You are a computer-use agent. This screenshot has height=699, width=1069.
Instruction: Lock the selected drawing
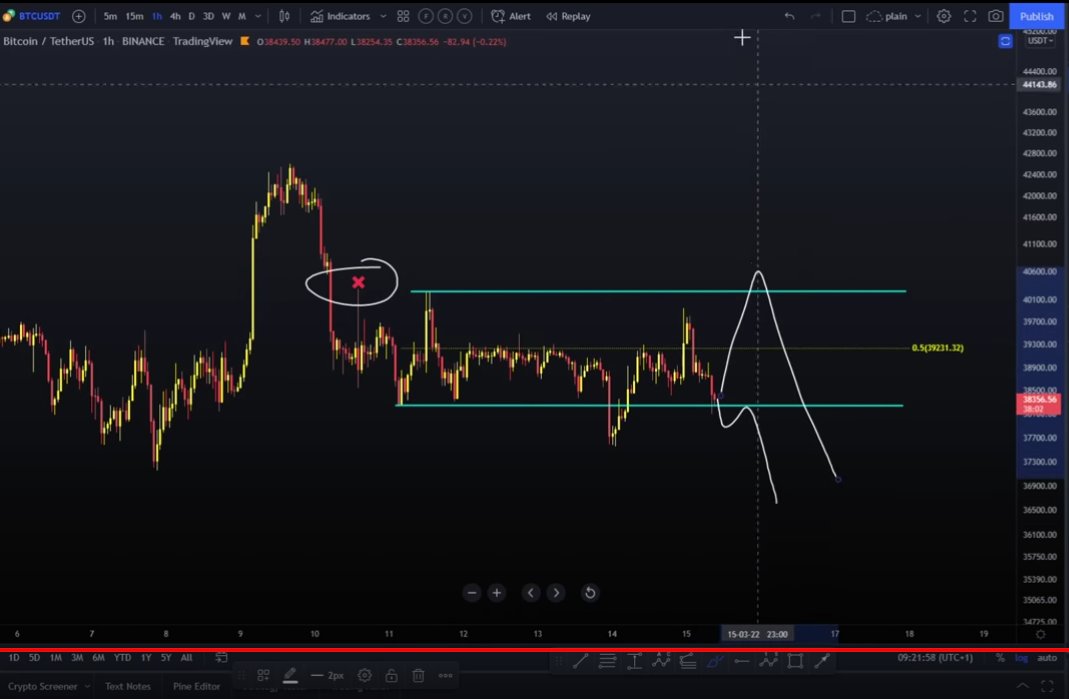pyautogui.click(x=391, y=675)
